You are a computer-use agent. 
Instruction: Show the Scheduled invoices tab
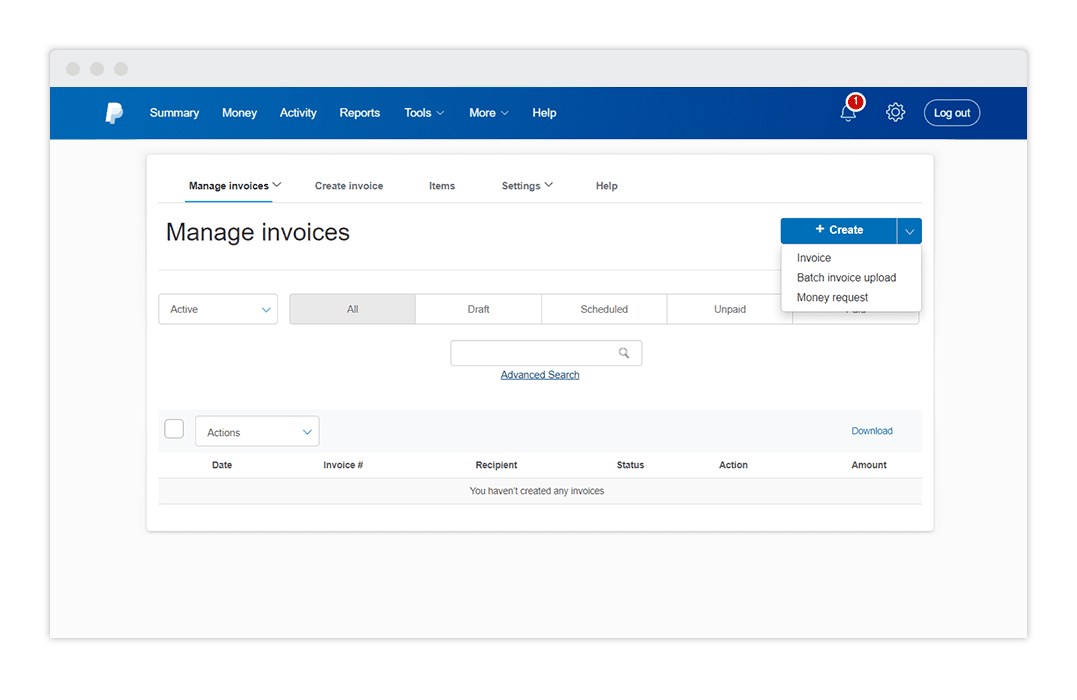click(x=604, y=310)
